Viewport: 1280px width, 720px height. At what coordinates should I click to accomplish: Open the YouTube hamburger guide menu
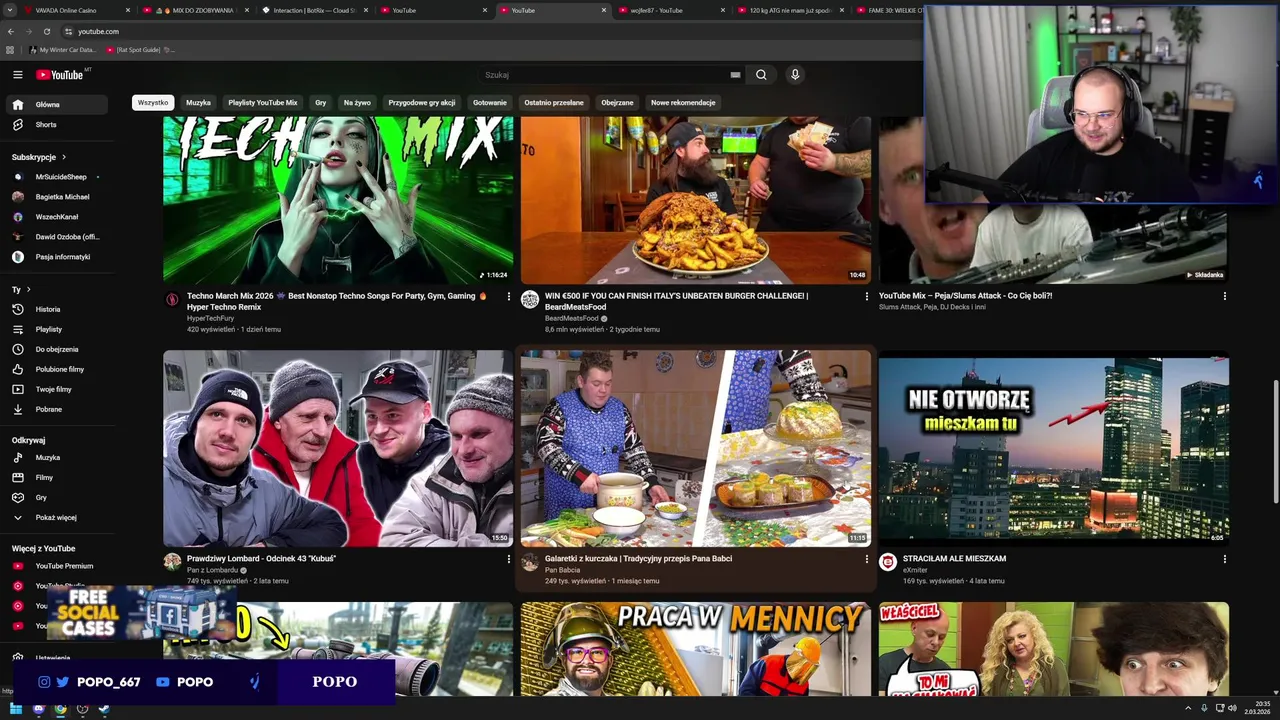(17, 74)
